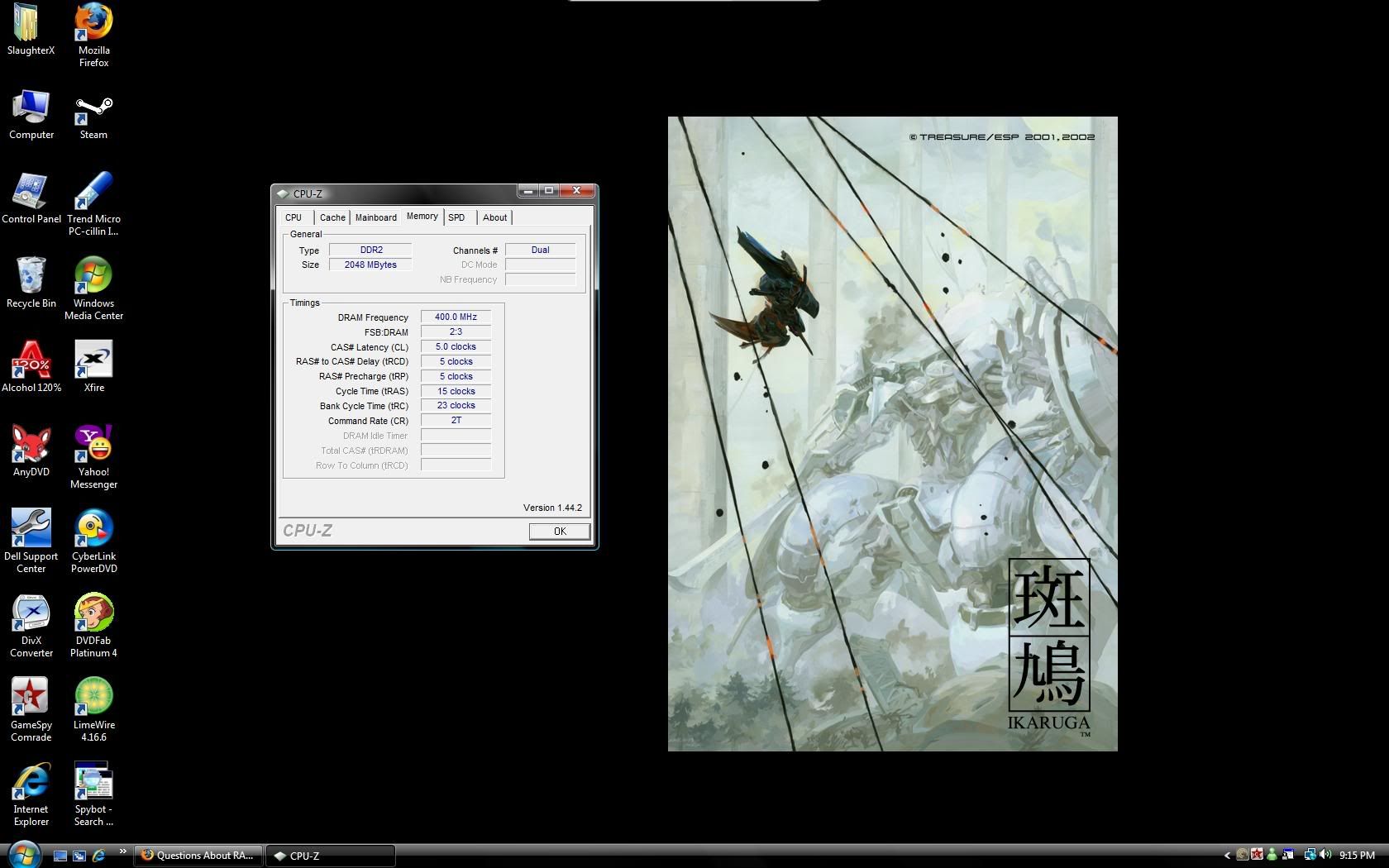1389x868 pixels.
Task: Click the DDR2 memory type field
Action: click(x=370, y=250)
